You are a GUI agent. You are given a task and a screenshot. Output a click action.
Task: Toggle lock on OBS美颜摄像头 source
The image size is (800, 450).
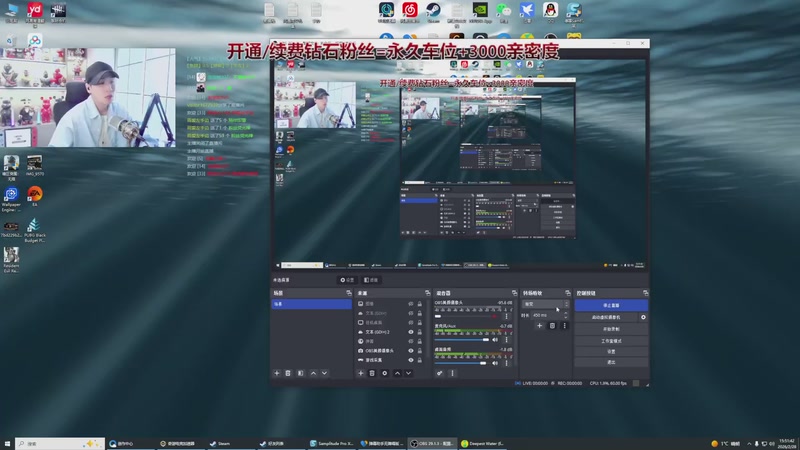[420, 351]
